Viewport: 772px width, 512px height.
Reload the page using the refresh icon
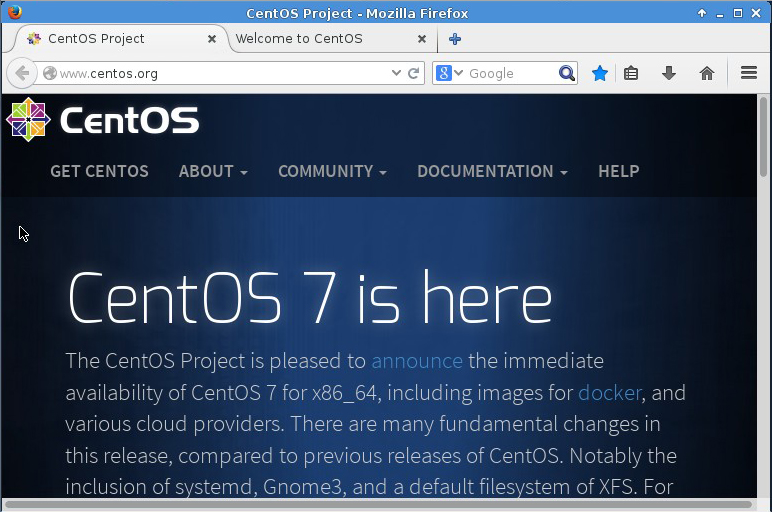click(414, 73)
